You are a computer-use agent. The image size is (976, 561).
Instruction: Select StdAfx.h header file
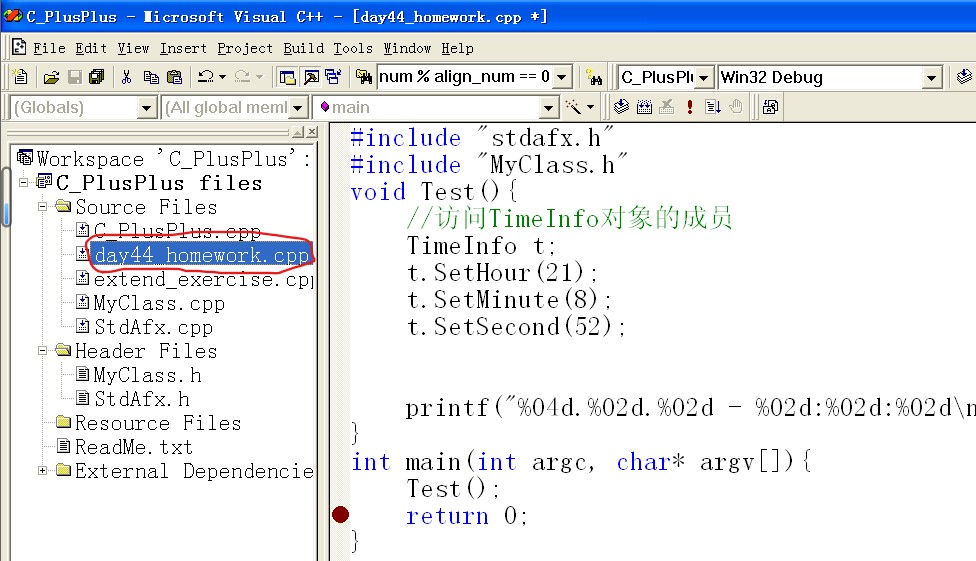pos(141,398)
